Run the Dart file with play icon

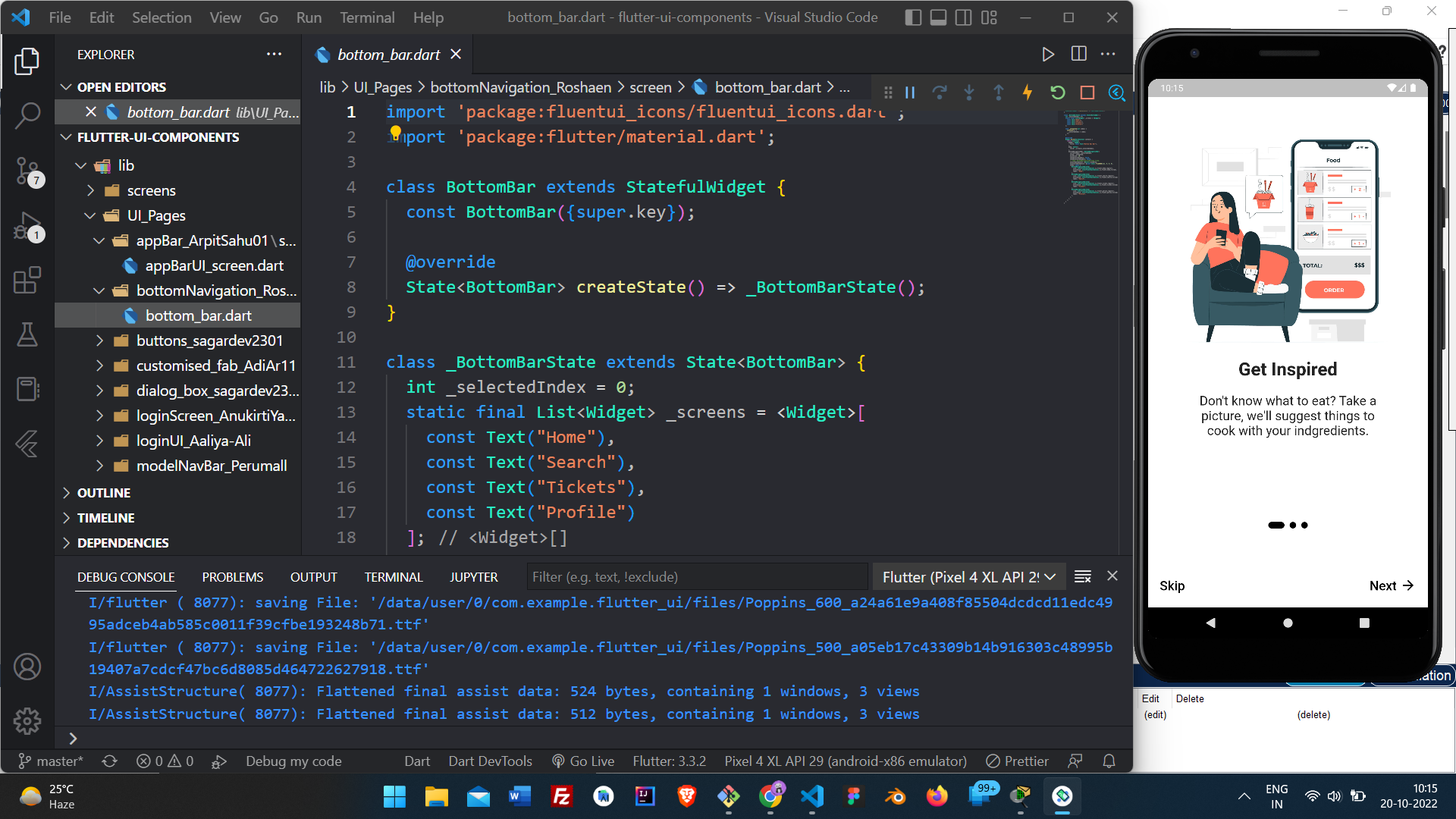[x=1048, y=54]
